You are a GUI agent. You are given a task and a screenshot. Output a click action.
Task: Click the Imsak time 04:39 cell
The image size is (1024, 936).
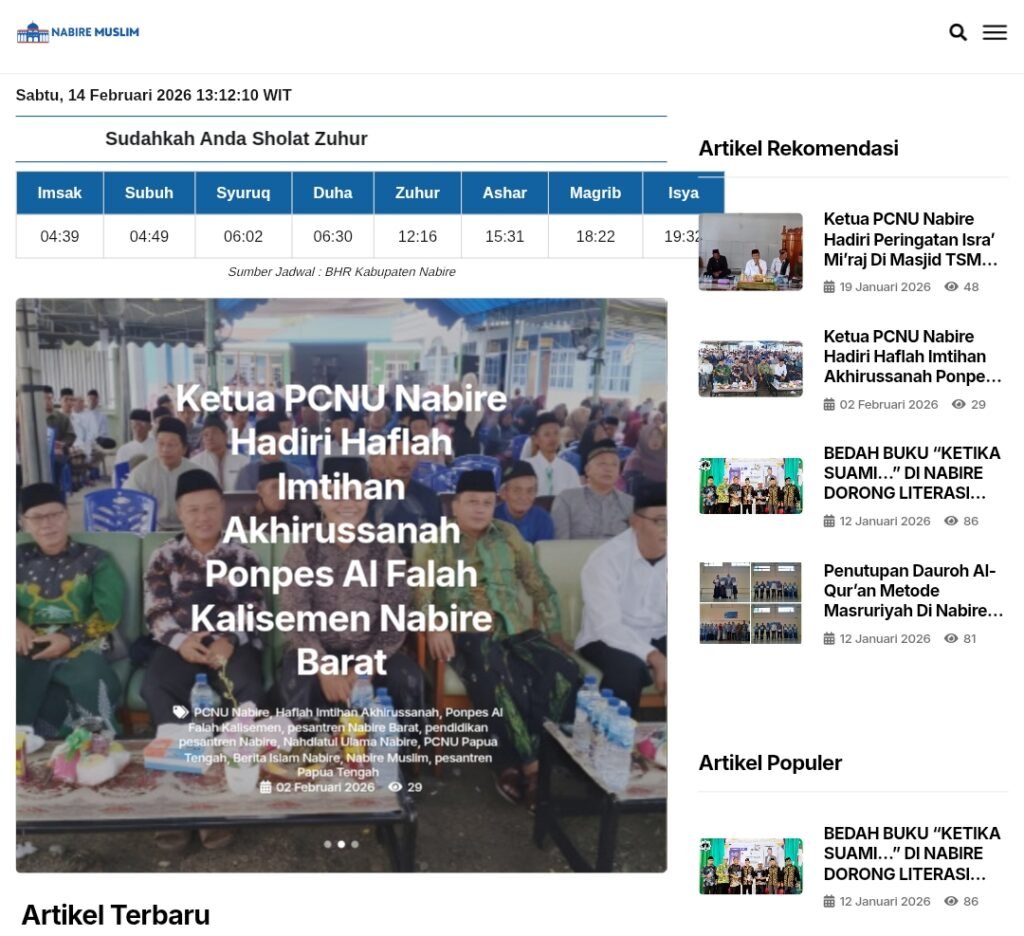[x=58, y=237]
